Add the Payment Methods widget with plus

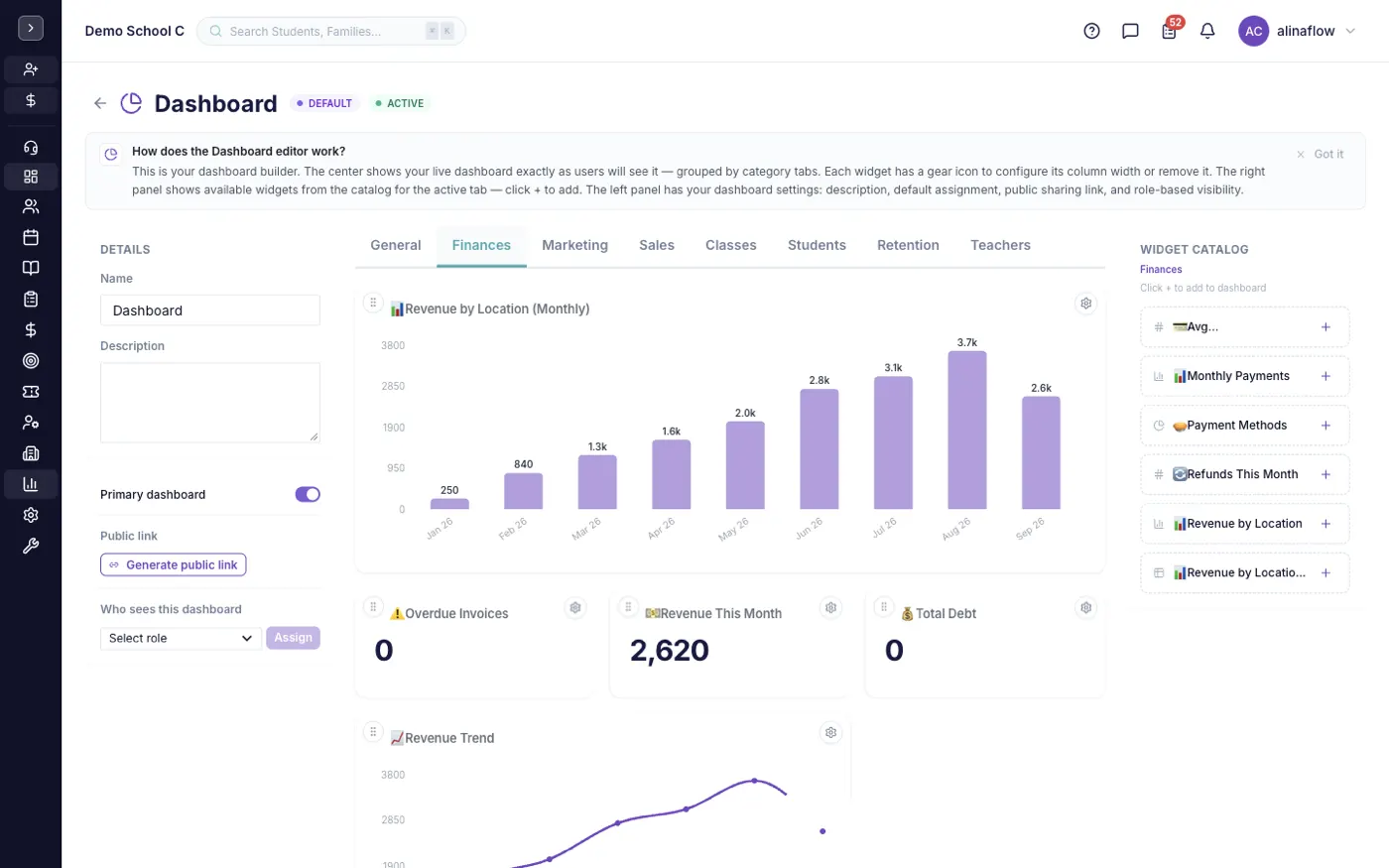1326,425
